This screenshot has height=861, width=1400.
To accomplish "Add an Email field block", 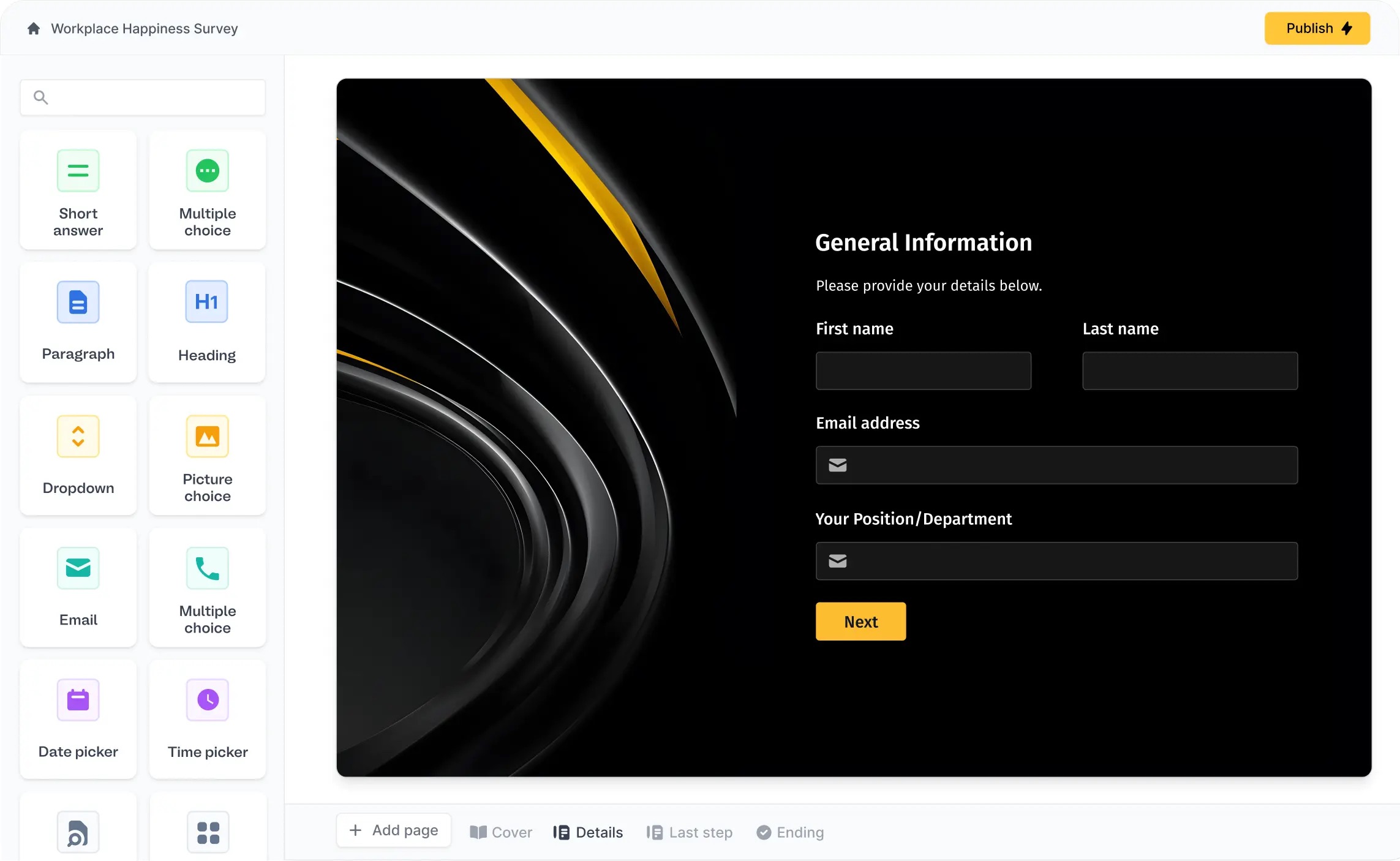I will coord(78,587).
